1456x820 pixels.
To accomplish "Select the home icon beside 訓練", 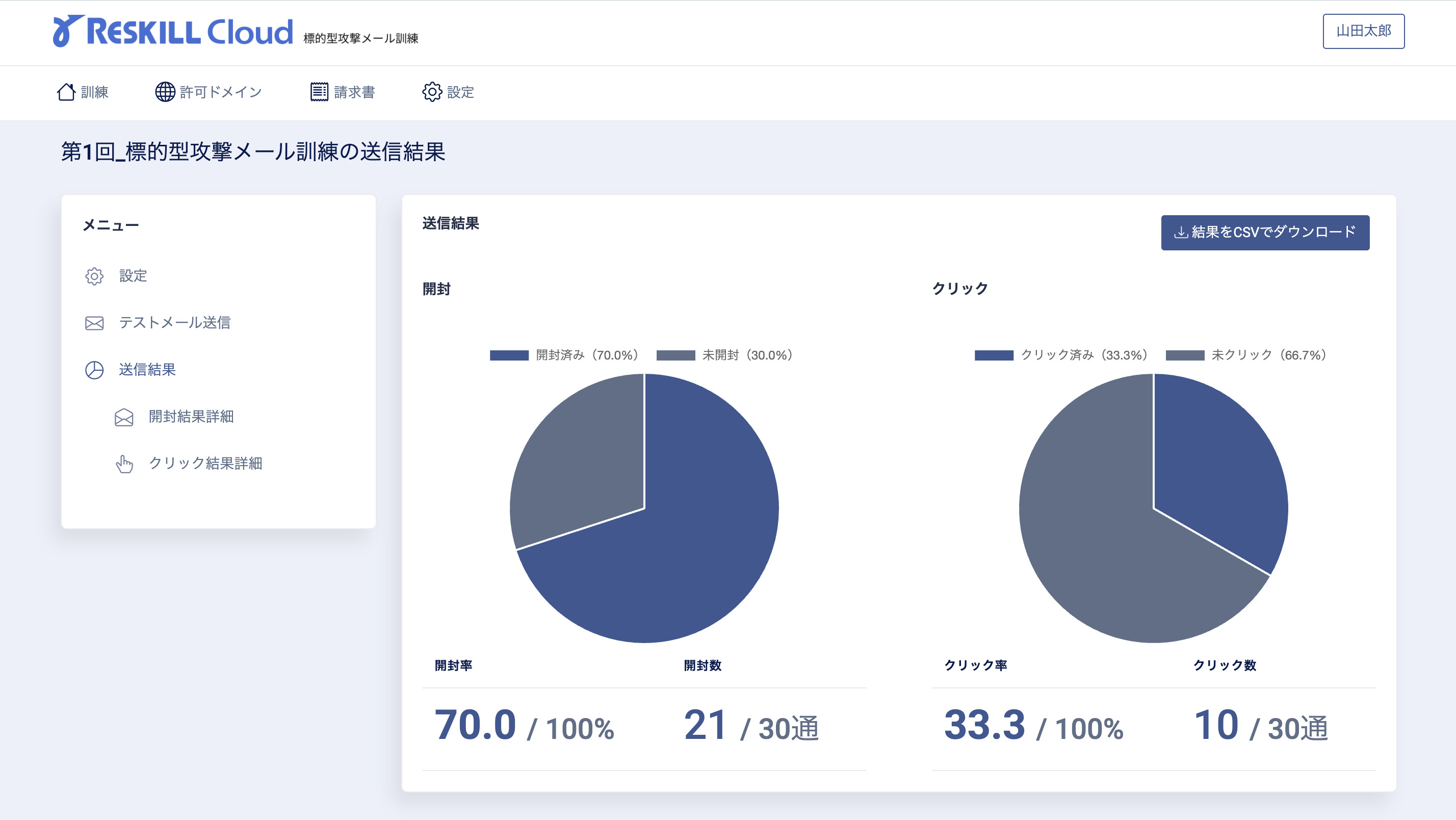I will tap(66, 92).
